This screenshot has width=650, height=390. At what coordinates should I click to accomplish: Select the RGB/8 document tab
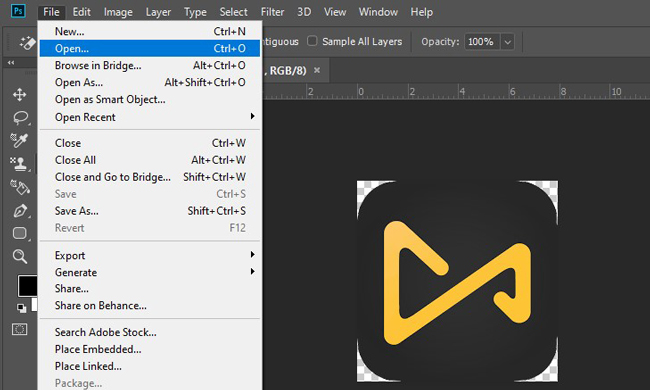[x=296, y=70]
